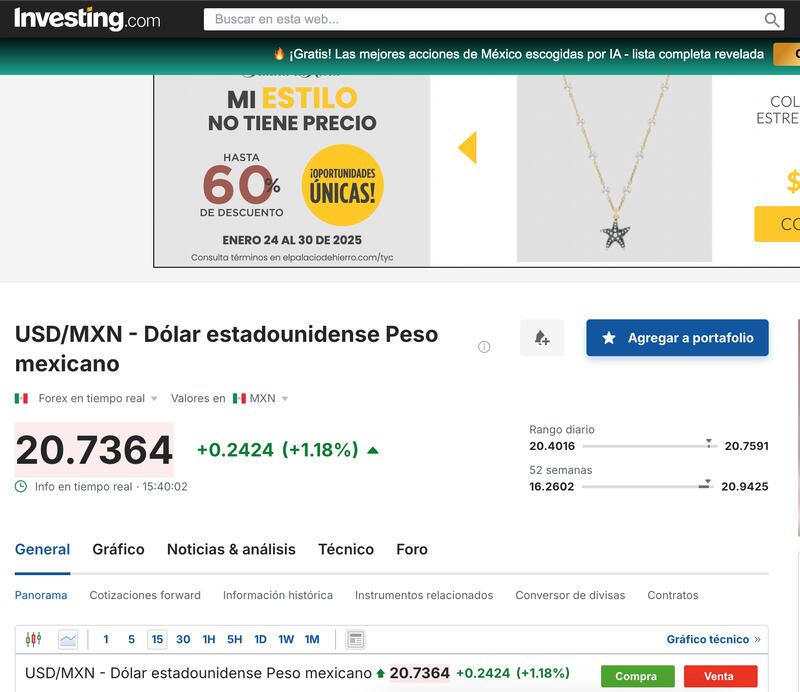Click the yellow left arrow on ad
The width and height of the screenshot is (800, 692).
[x=467, y=148]
